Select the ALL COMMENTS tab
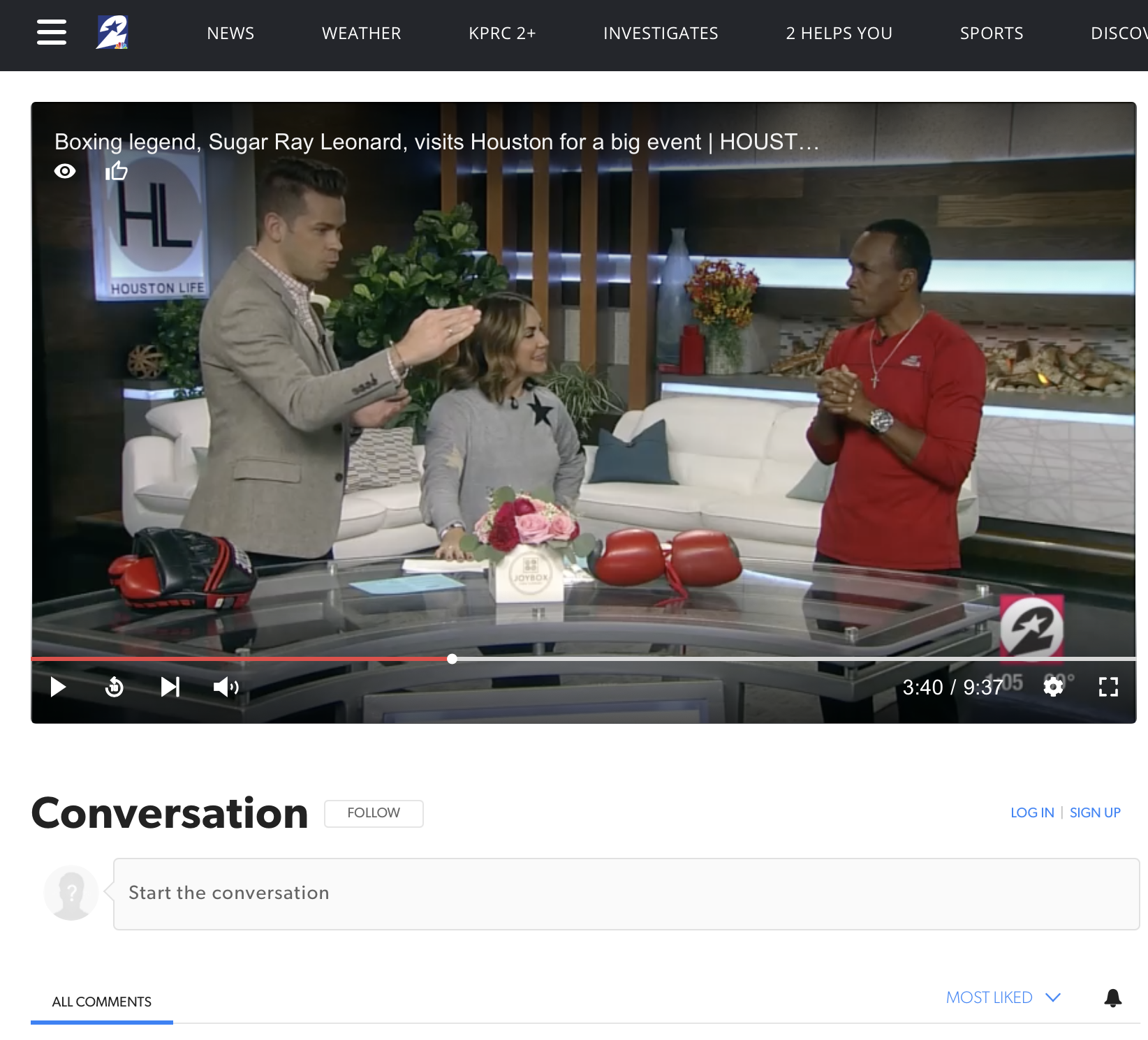Screen dimensions: 1148x1040 pyautogui.click(x=102, y=1002)
